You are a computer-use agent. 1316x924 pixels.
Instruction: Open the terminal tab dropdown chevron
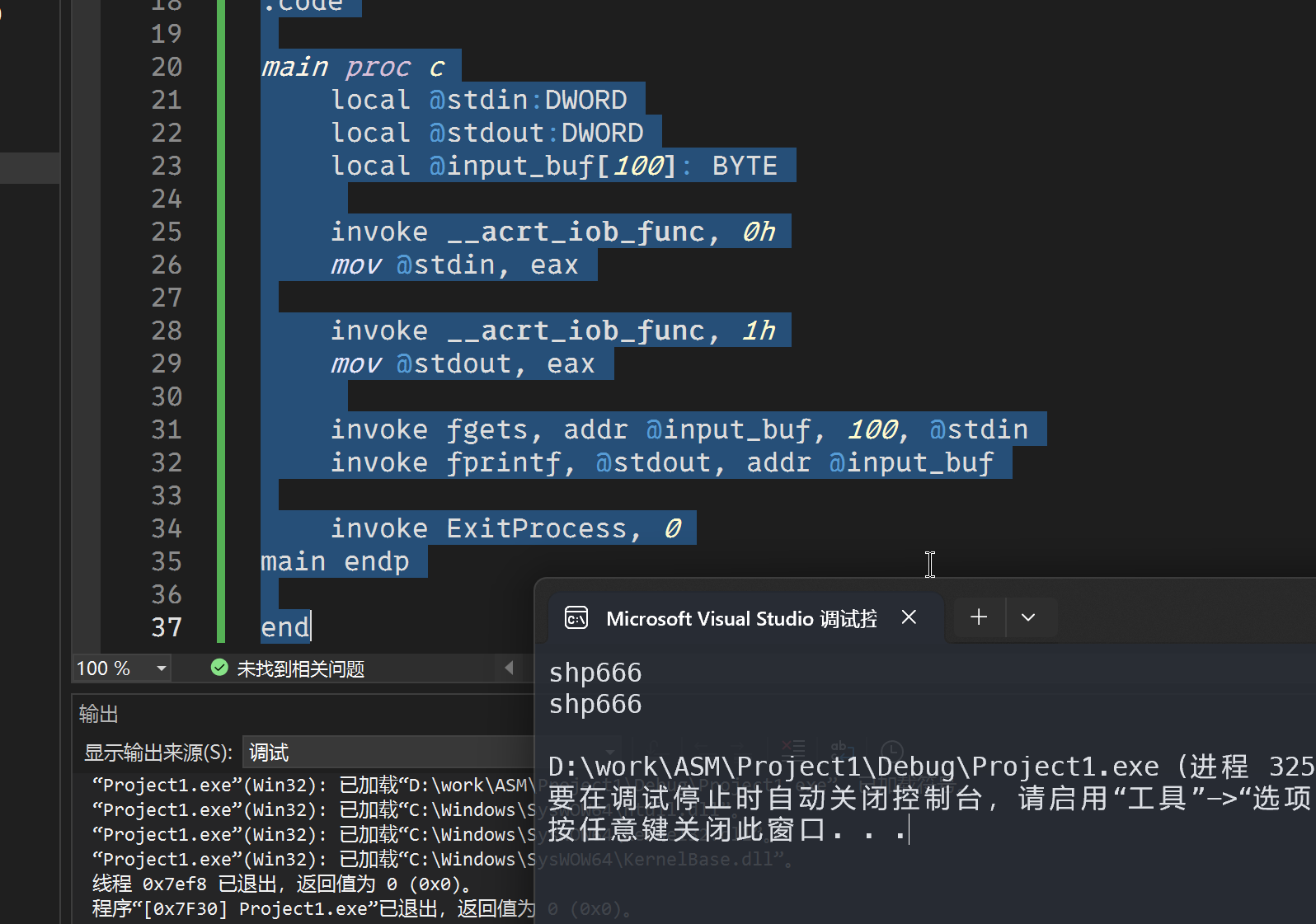click(x=1028, y=617)
